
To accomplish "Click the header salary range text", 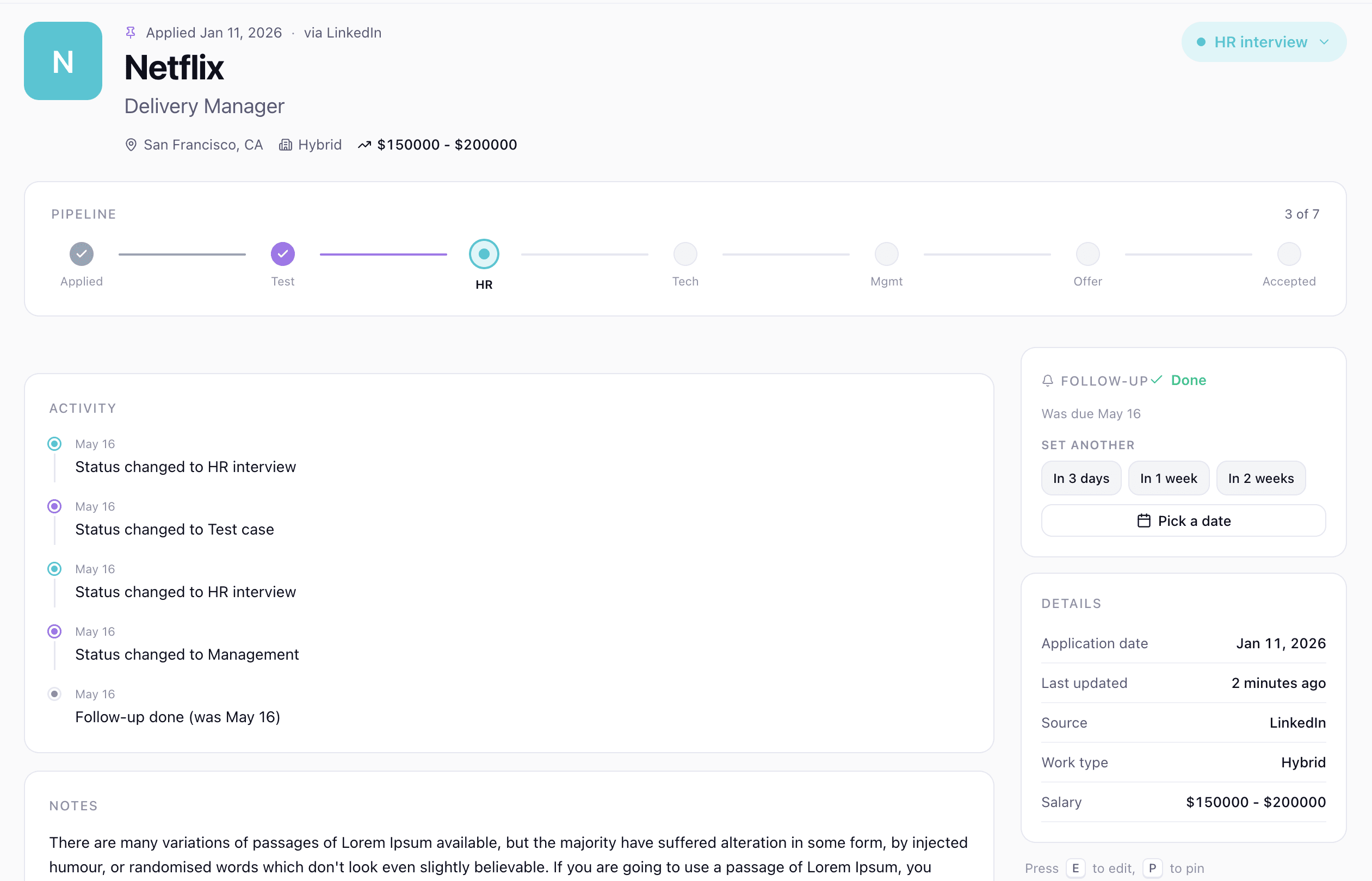I will pos(447,145).
